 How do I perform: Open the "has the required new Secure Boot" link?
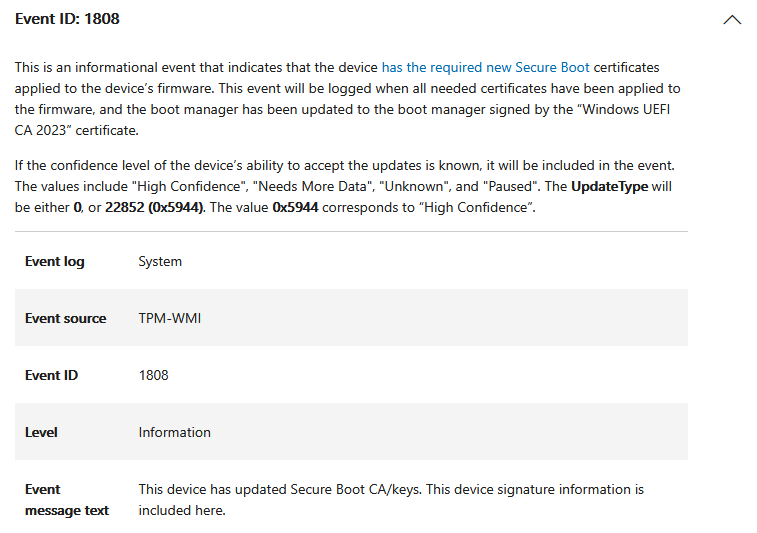point(485,67)
